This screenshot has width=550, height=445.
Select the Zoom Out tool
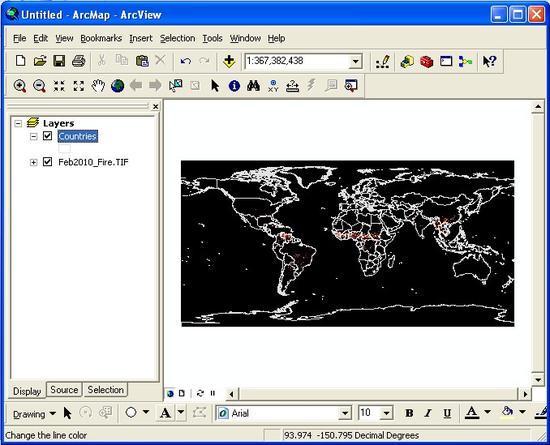[39, 86]
